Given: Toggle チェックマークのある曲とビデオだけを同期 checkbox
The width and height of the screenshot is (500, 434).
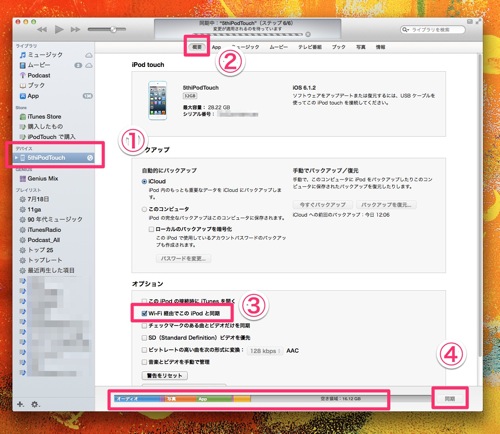Looking at the screenshot, I should click(x=144, y=326).
